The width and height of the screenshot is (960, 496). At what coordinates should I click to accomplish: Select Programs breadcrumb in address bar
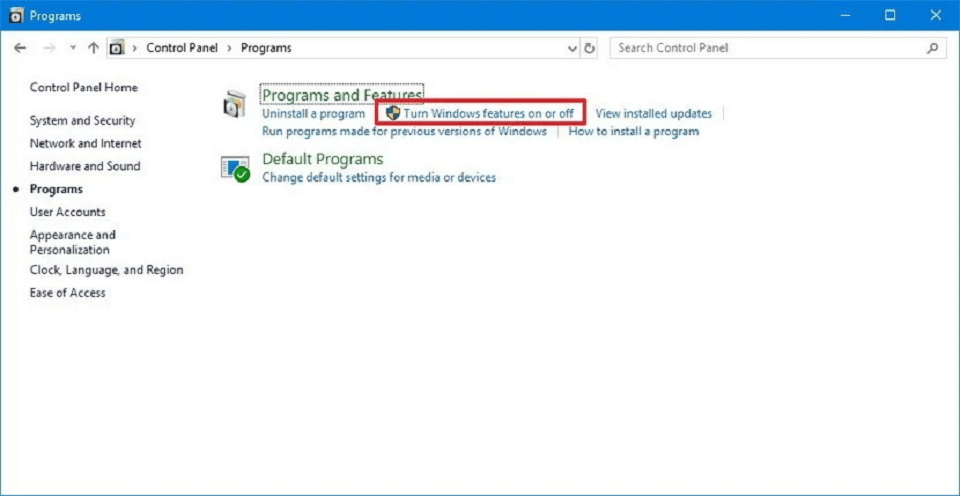[266, 48]
